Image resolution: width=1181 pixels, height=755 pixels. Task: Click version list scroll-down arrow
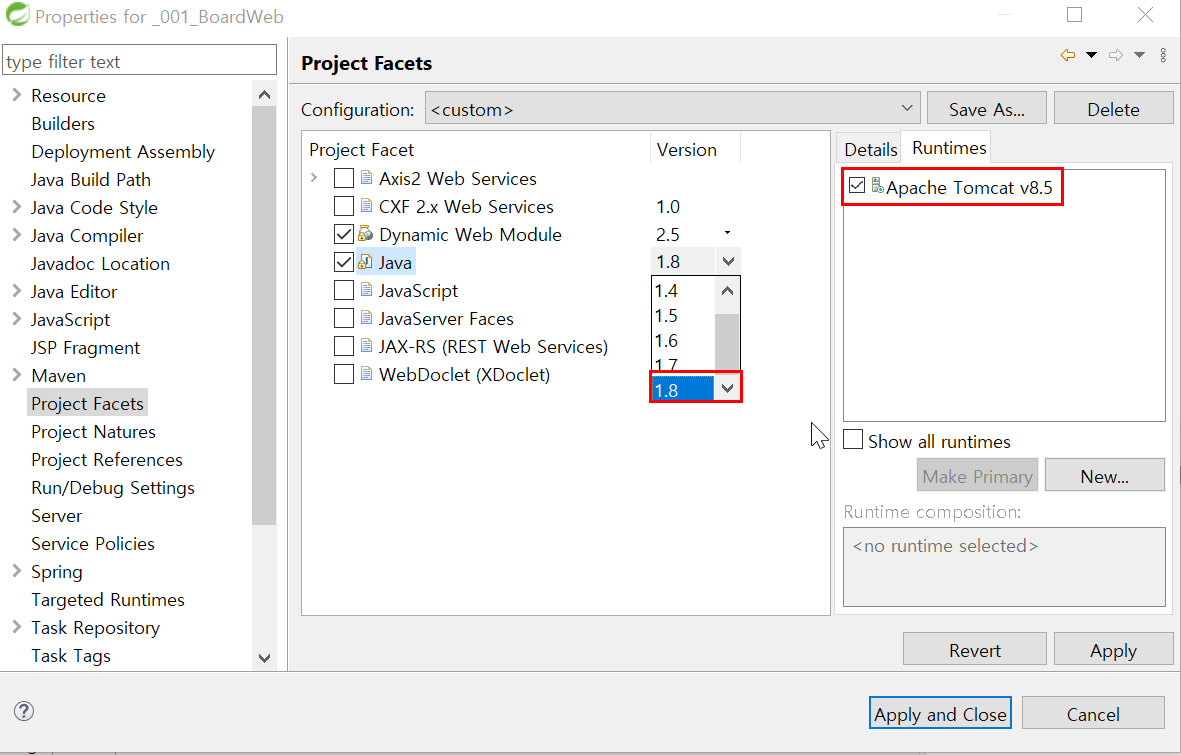pyautogui.click(x=727, y=389)
